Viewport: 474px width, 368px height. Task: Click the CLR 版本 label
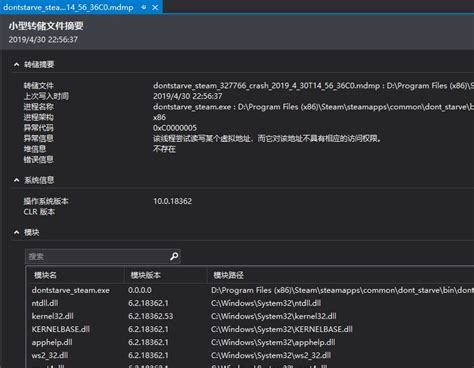click(x=39, y=212)
